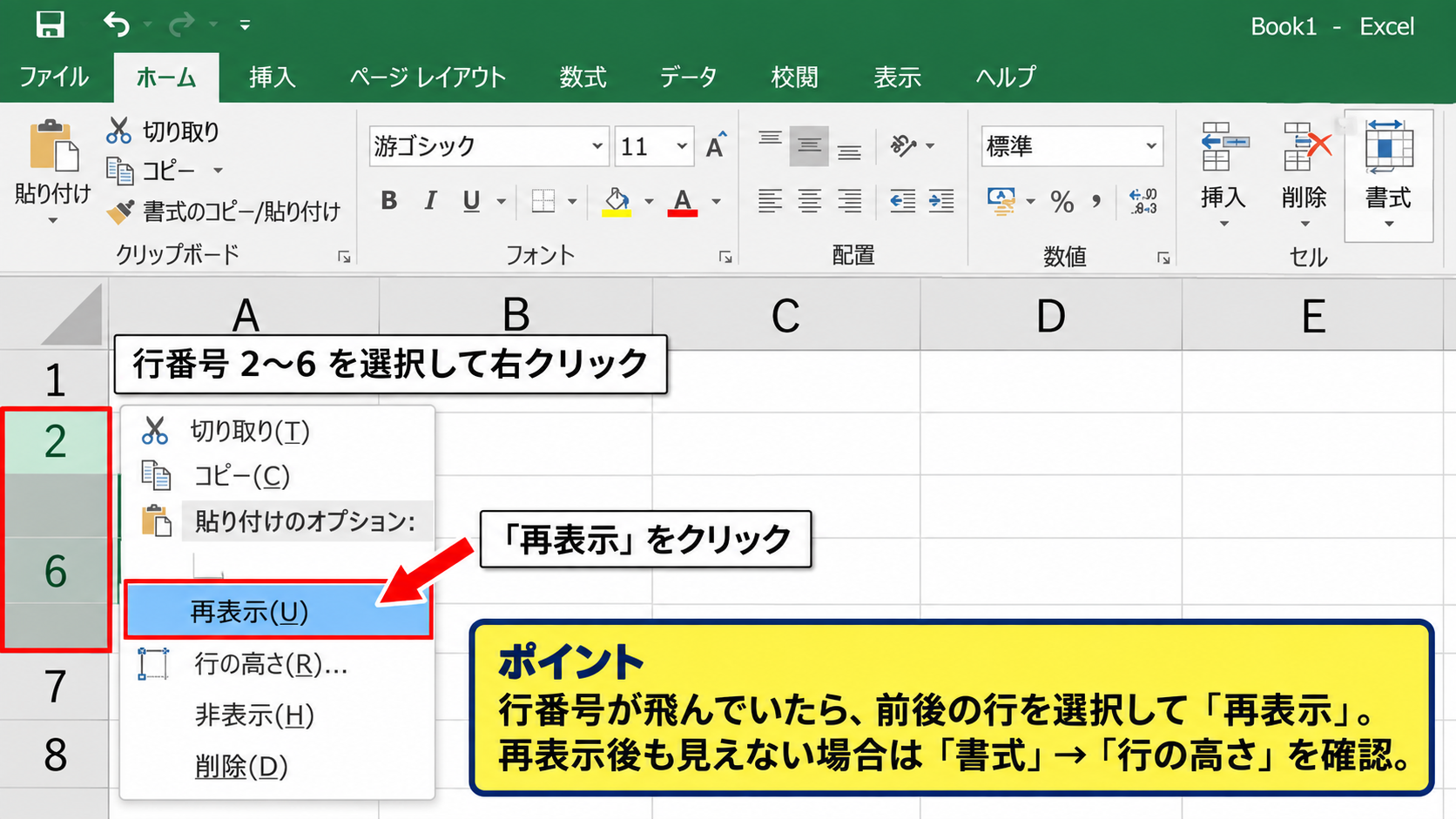The image size is (1456, 819).
Task: Choose 再表示(U) in the context menu
Action: (278, 611)
